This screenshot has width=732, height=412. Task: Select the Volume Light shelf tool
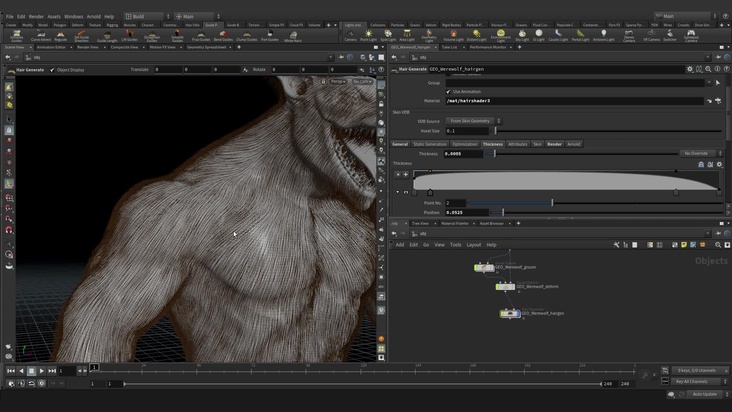[453, 35]
